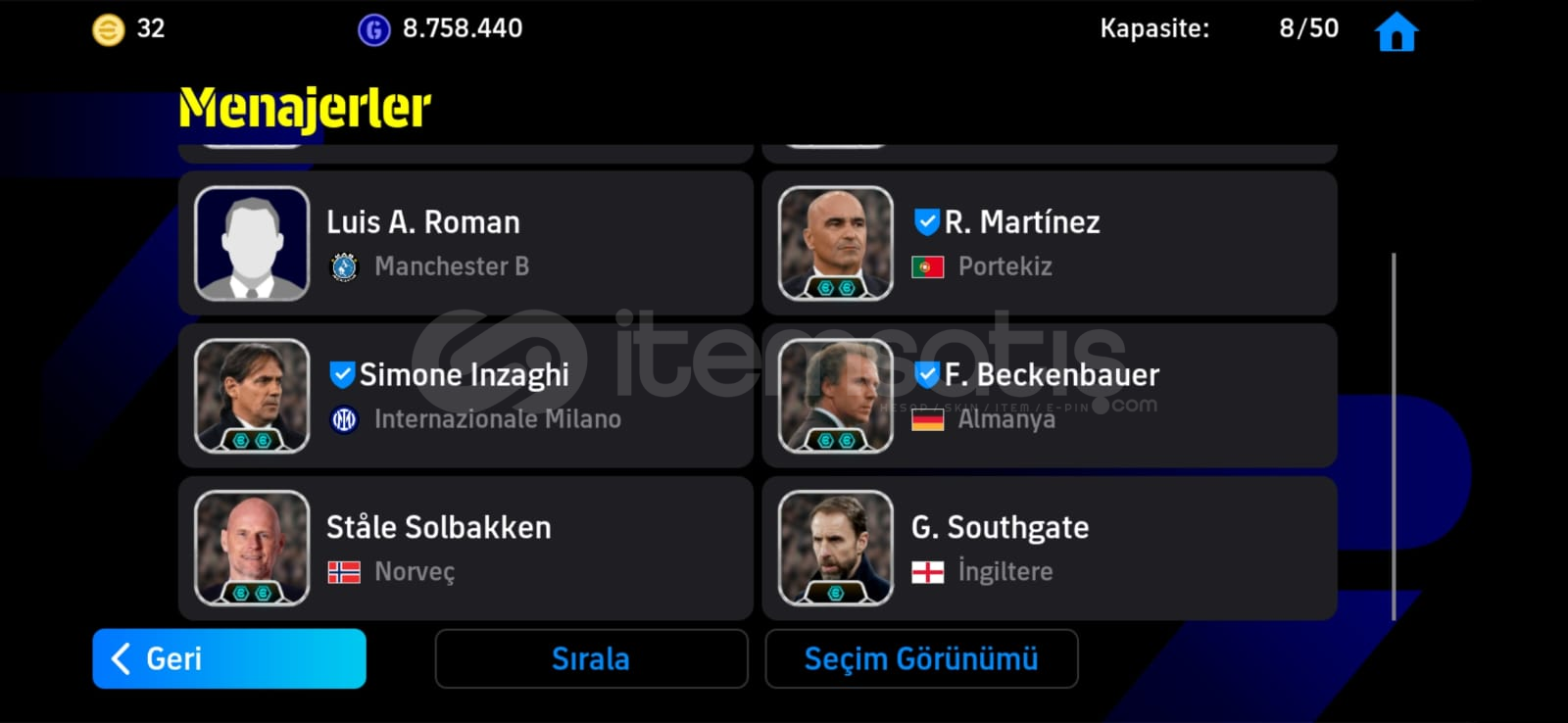This screenshot has height=723, width=1568.
Task: Tap the Portugal flag icon
Action: coord(927,266)
